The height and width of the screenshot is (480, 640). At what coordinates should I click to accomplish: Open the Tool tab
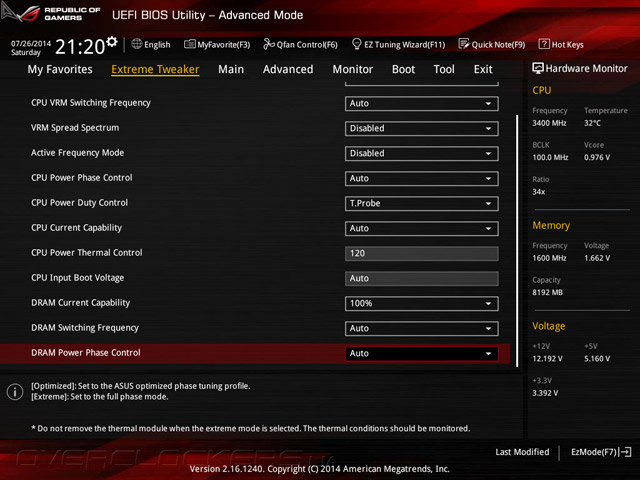pos(444,69)
